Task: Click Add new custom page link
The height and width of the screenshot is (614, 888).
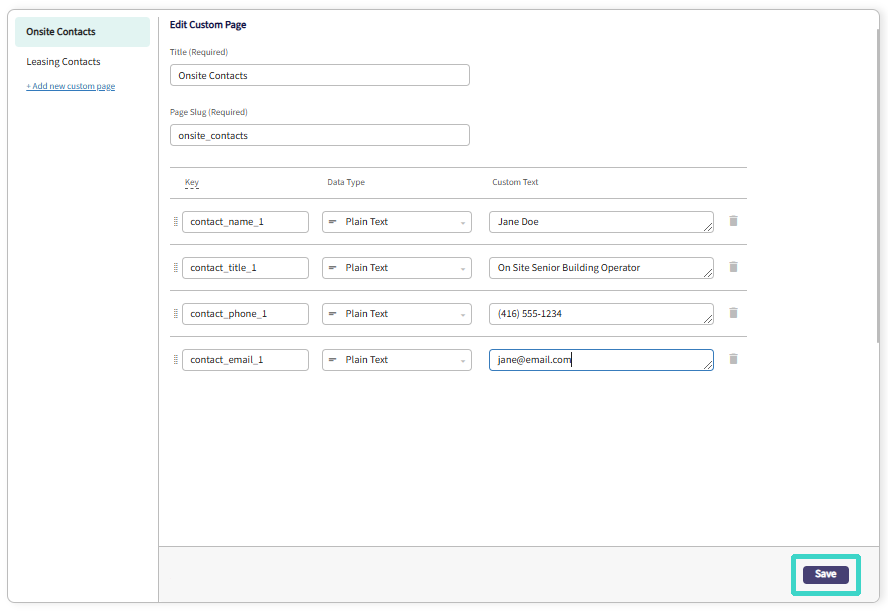Action: coord(71,86)
